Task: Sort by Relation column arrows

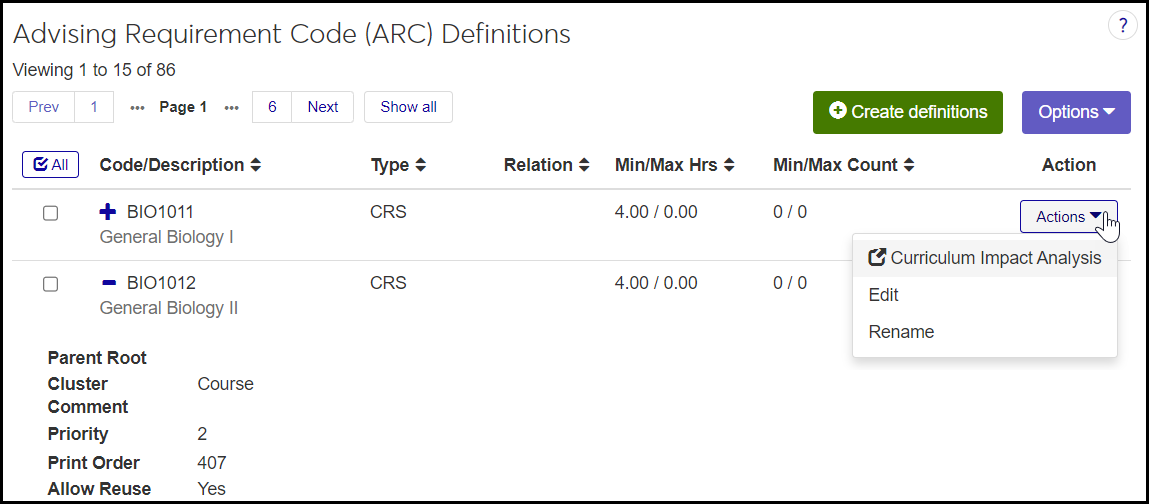Action: 583,165
